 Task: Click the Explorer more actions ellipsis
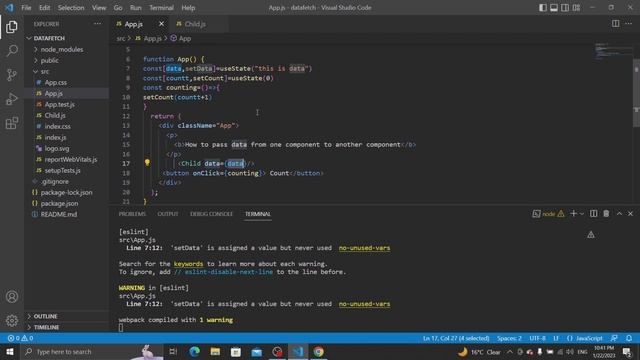click(98, 24)
